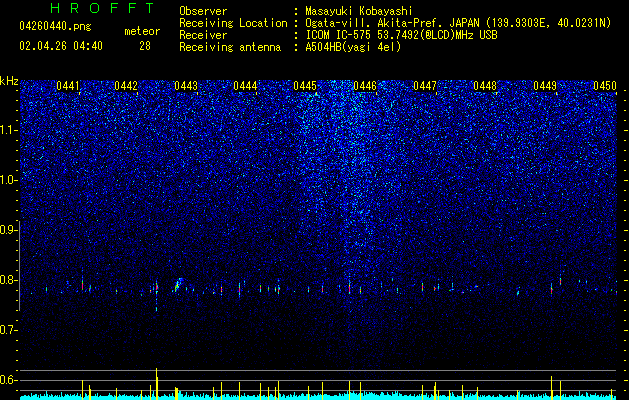Click the tallest yellow signal spike near 0442
This screenshot has width=629, height=400.
coord(156,384)
